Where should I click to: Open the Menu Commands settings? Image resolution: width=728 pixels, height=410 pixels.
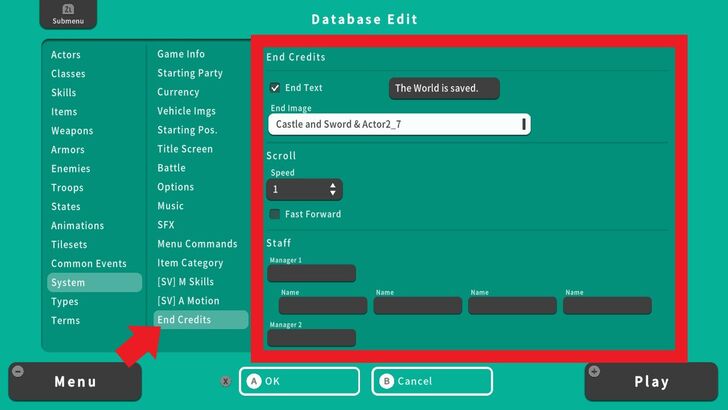197,244
